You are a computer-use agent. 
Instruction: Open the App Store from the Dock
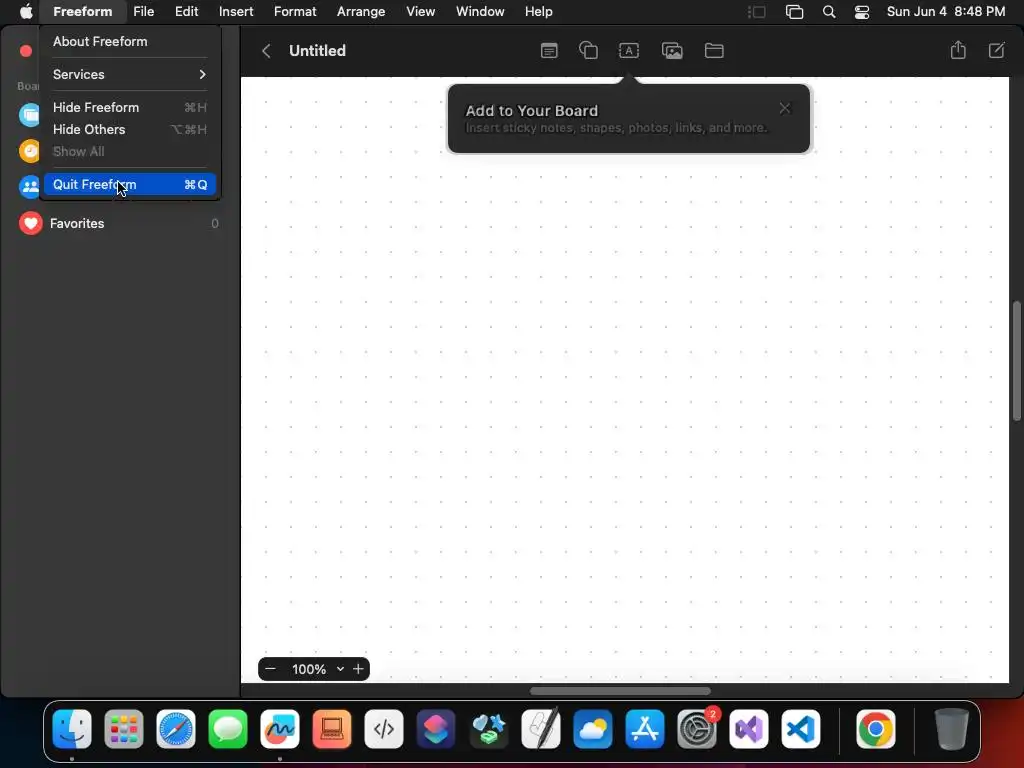point(645,729)
